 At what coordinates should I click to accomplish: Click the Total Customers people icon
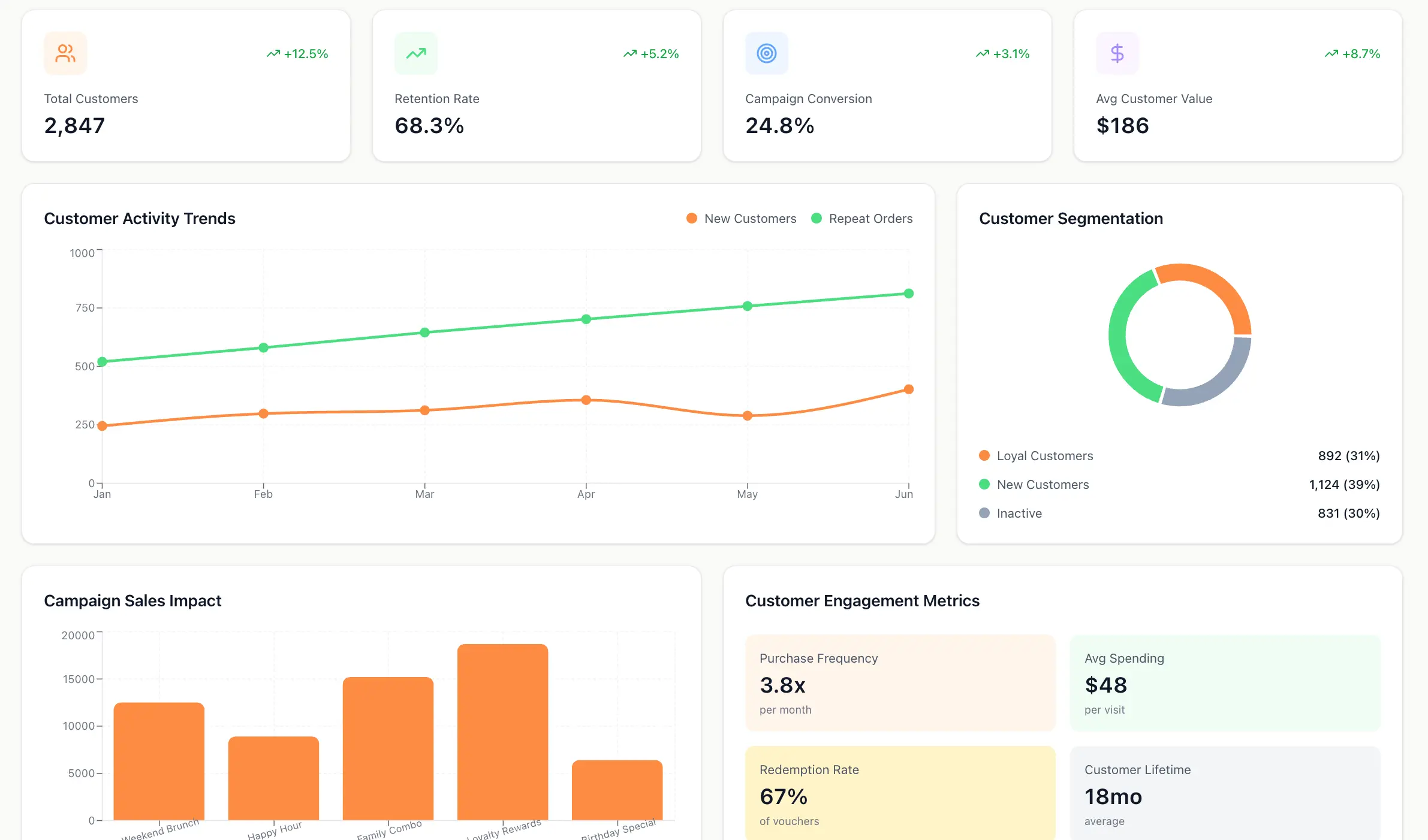[65, 53]
